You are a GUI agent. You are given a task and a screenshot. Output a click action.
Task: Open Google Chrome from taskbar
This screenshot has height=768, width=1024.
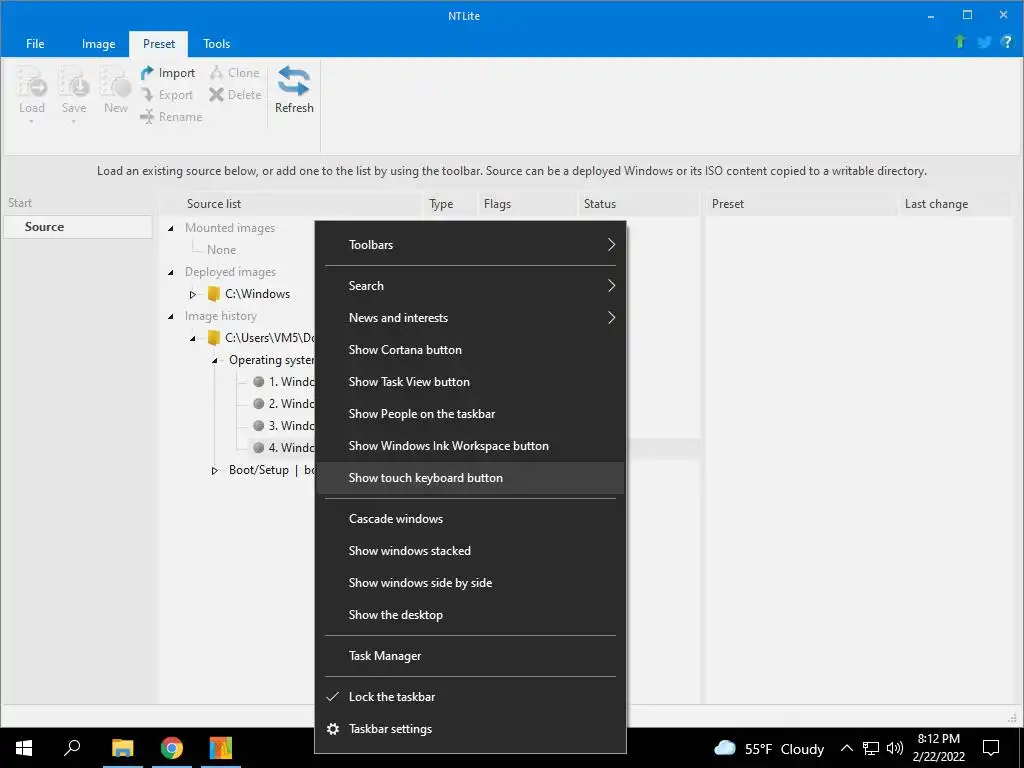[x=171, y=748]
